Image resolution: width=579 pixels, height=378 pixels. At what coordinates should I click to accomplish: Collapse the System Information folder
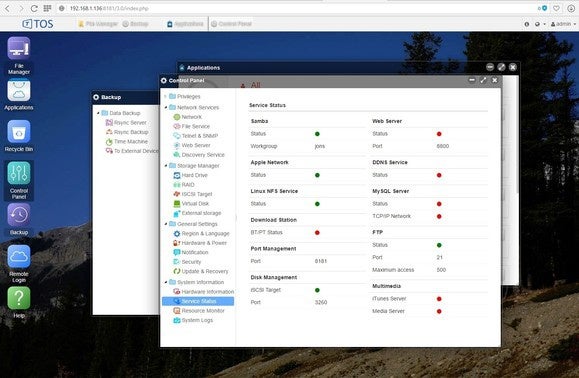[165, 282]
